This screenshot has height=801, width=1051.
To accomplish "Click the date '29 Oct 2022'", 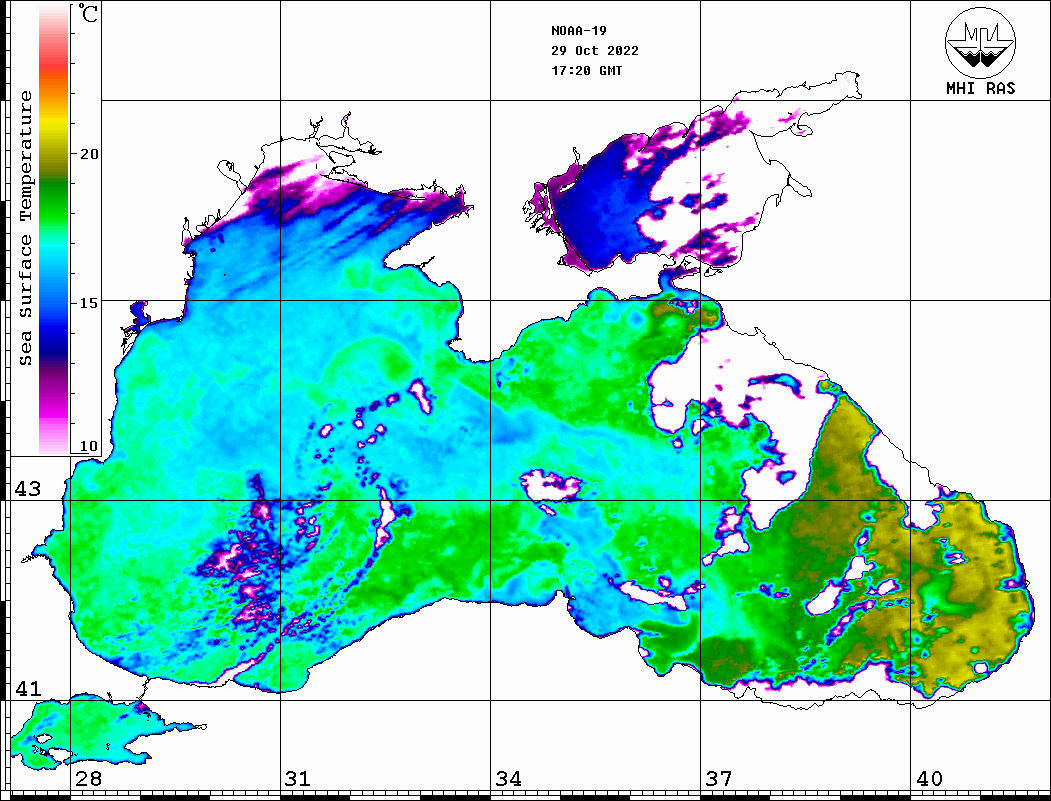I will (x=595, y=50).
